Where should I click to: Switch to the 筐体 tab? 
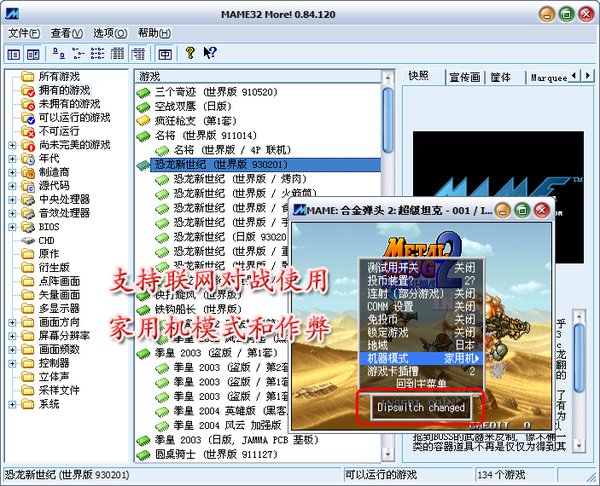click(x=501, y=77)
